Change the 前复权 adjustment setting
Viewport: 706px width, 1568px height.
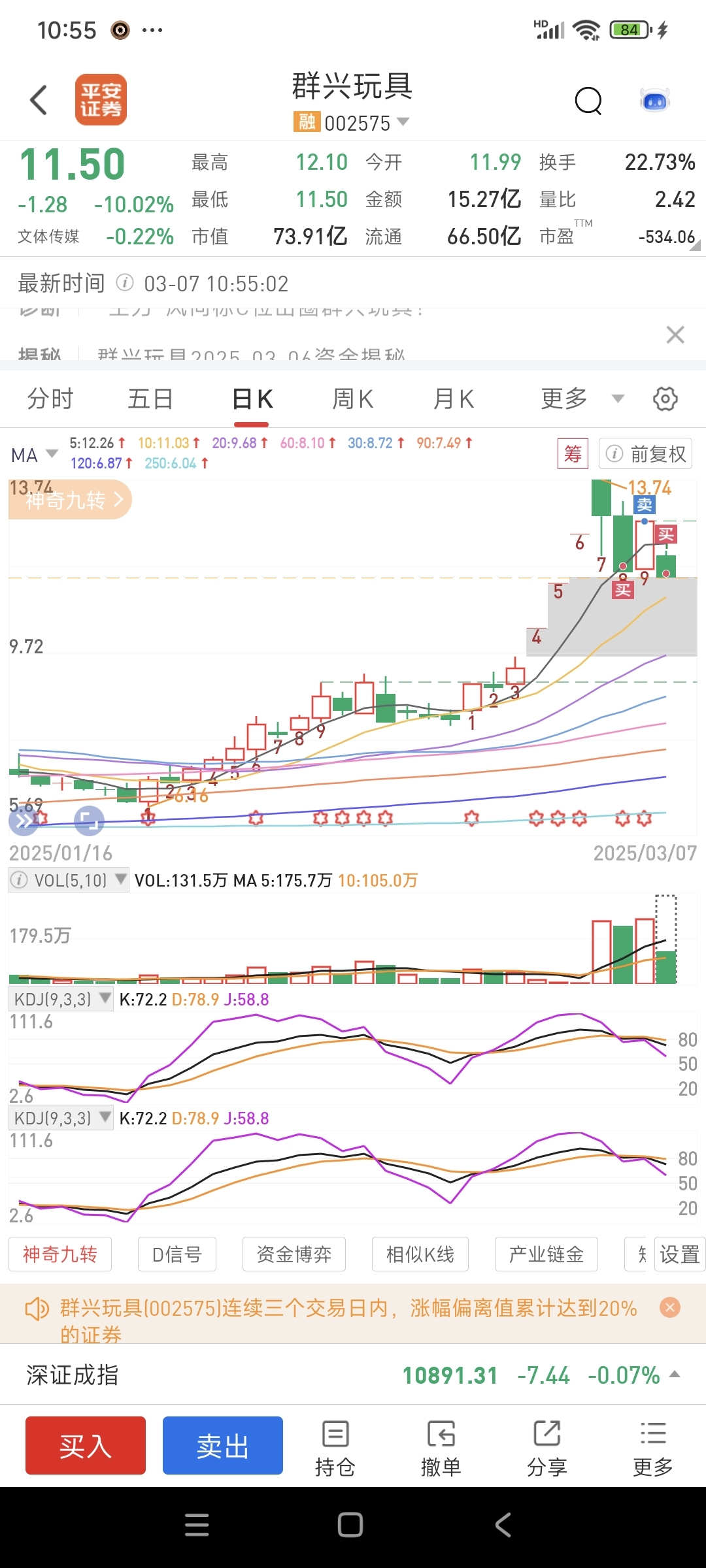pyautogui.click(x=645, y=453)
